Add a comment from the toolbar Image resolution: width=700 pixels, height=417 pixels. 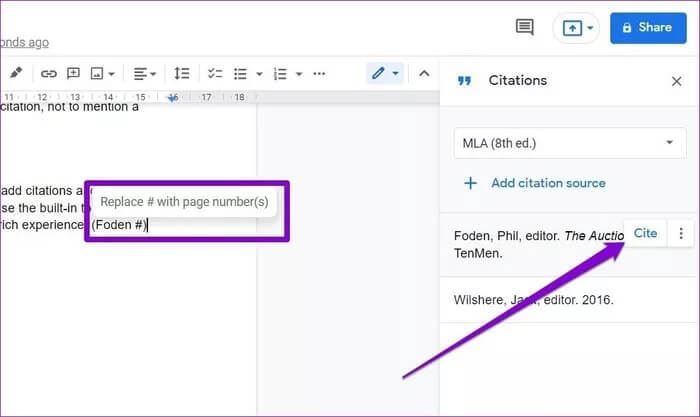tap(73, 73)
